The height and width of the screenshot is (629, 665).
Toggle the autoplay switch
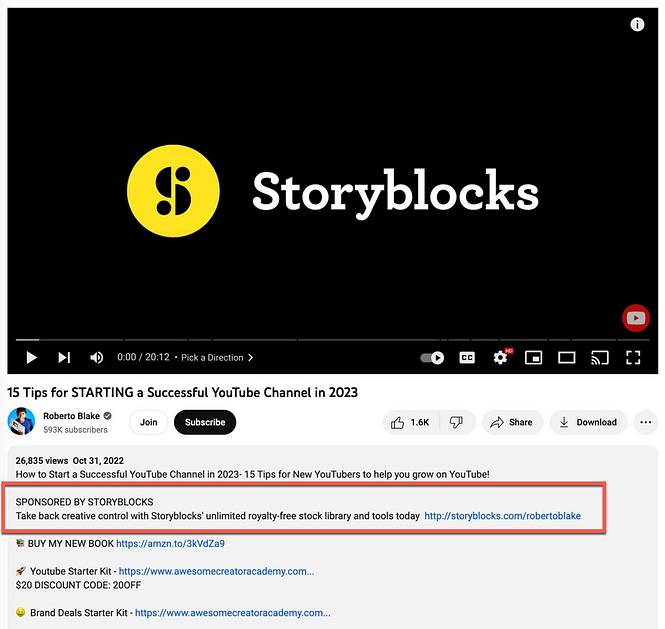pyautogui.click(x=432, y=358)
